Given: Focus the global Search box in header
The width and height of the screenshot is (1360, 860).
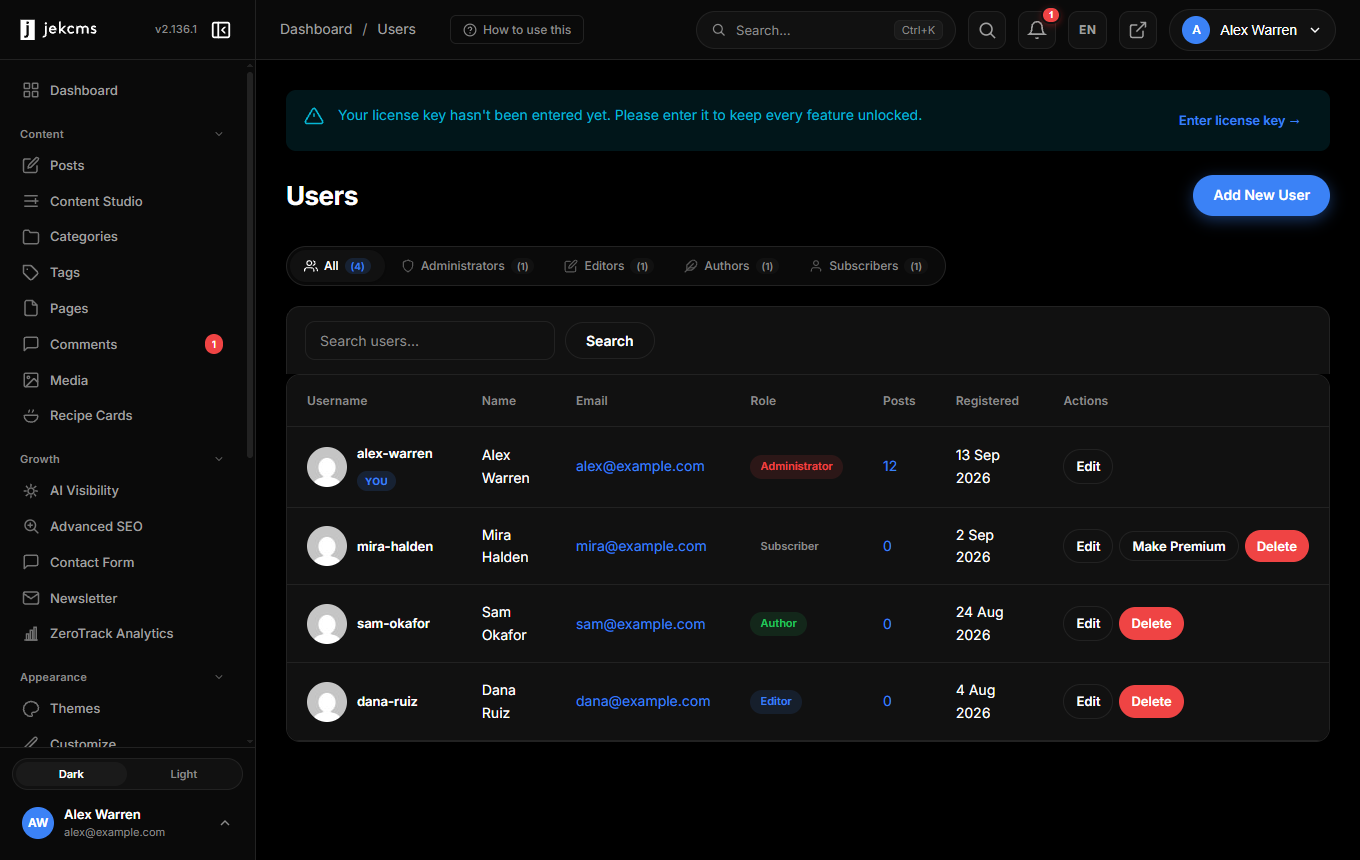Looking at the screenshot, I should tap(826, 30).
